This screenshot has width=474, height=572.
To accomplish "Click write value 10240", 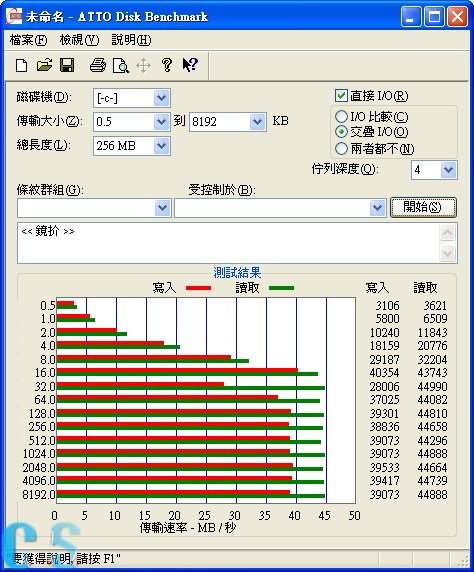I will coord(385,332).
